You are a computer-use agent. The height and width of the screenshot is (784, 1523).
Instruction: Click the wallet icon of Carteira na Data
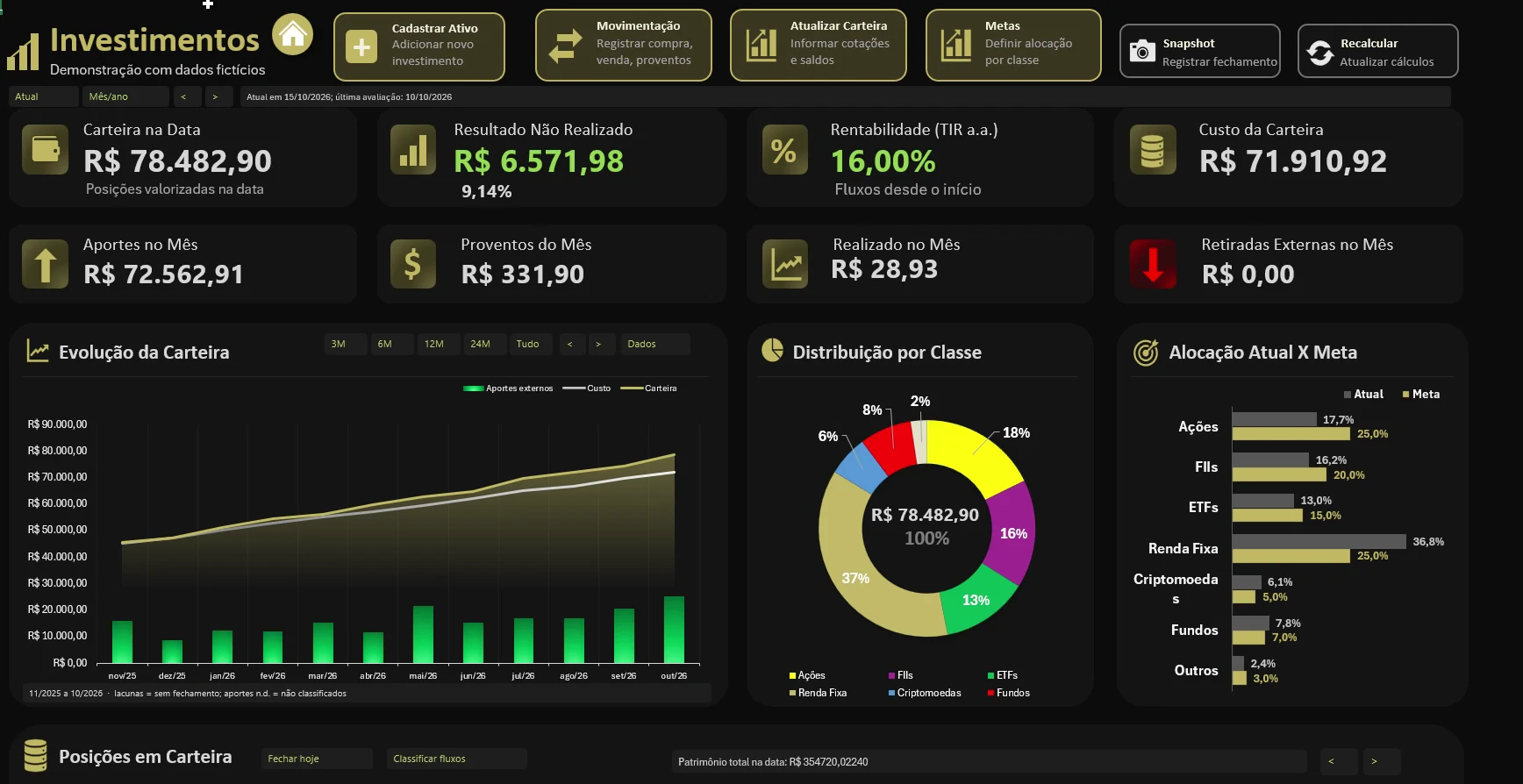(x=45, y=149)
